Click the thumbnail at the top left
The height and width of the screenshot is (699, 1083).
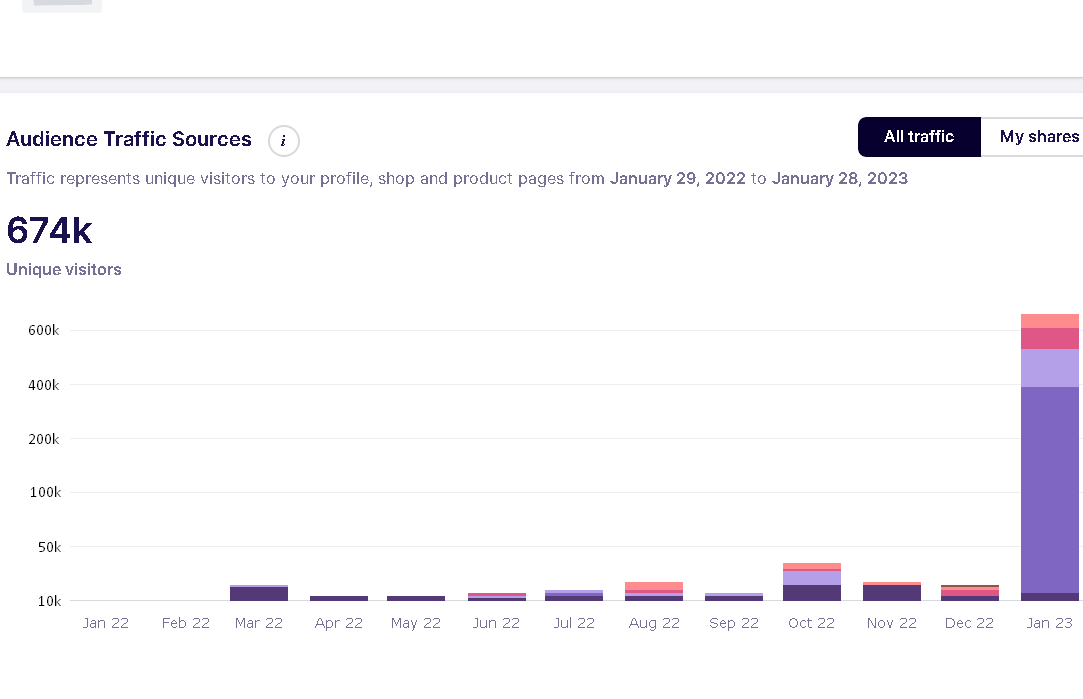click(61, 5)
